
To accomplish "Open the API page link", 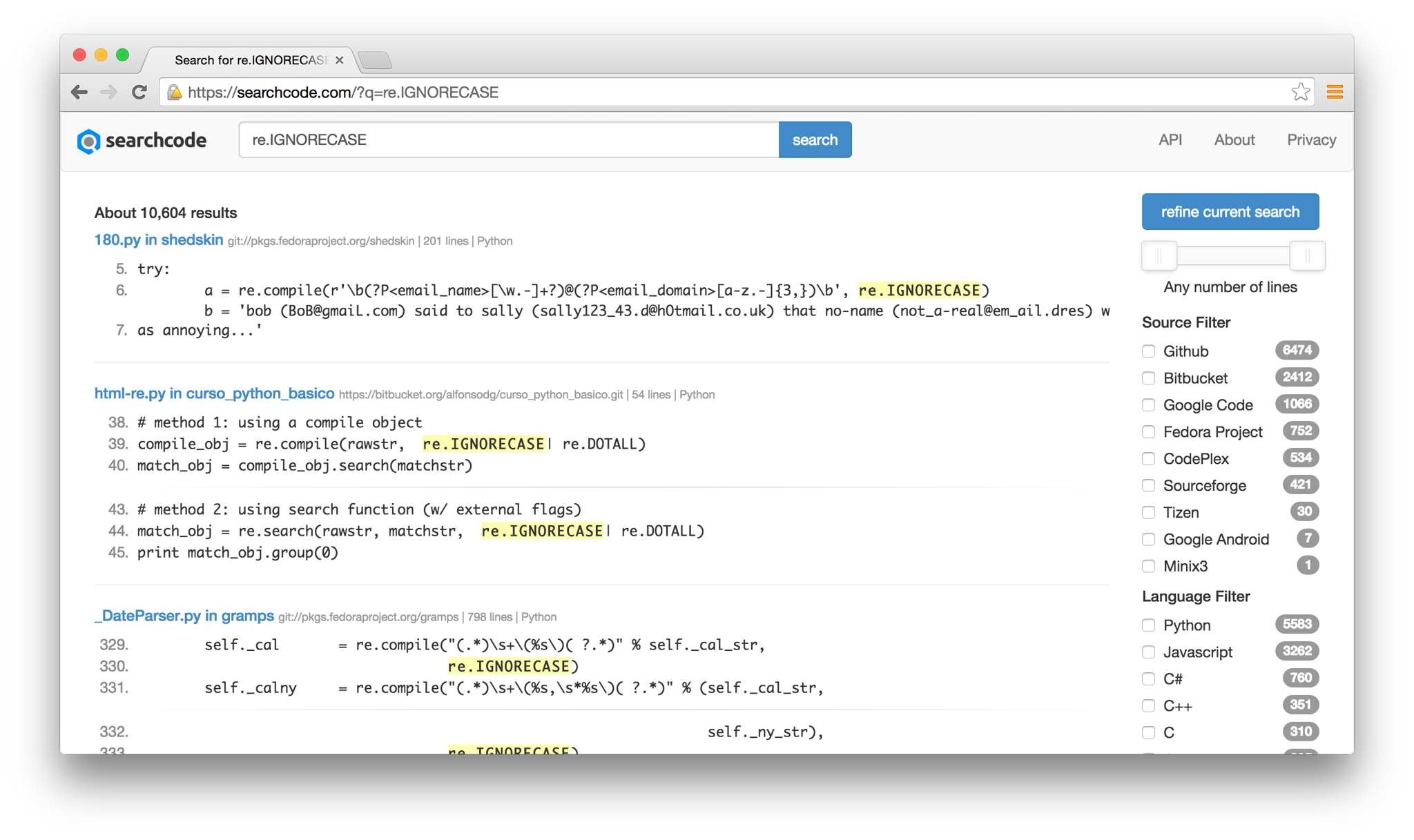I will click(1170, 139).
